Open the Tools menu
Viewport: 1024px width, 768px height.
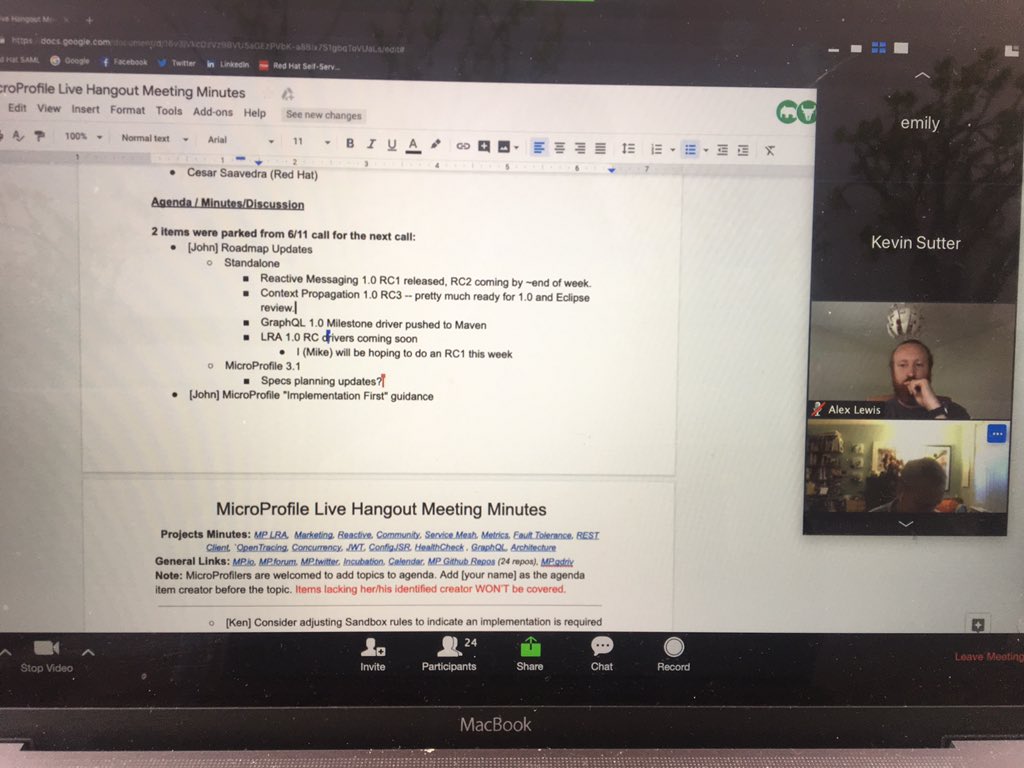click(x=169, y=110)
